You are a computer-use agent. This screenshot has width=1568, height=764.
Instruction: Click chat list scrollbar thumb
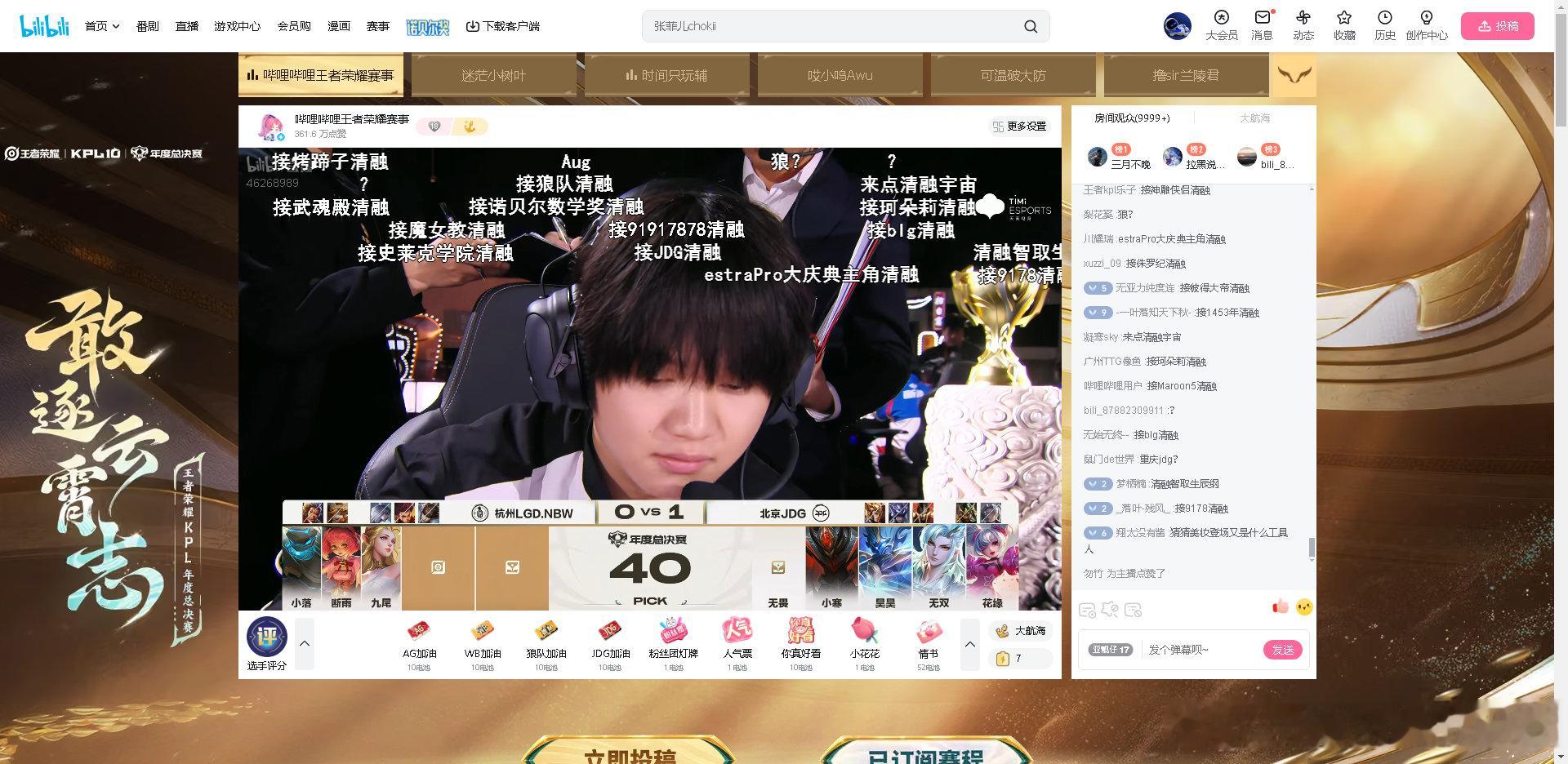coord(1312,549)
